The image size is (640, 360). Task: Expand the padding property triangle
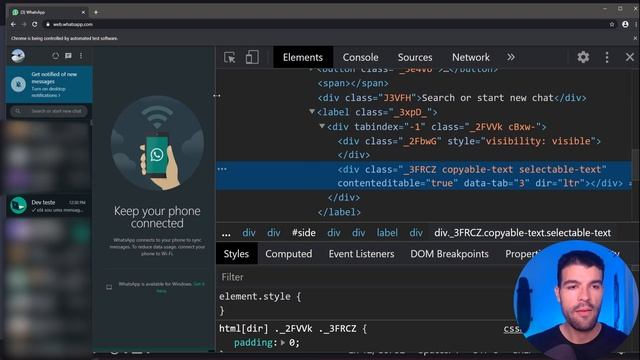pos(282,342)
